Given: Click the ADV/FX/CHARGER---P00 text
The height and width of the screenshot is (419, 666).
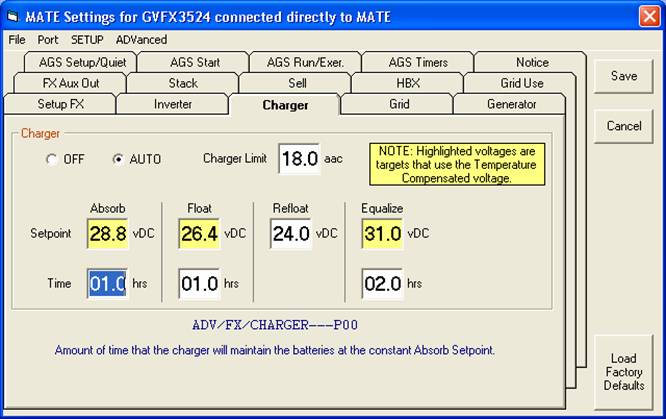Looking at the screenshot, I should tap(275, 325).
